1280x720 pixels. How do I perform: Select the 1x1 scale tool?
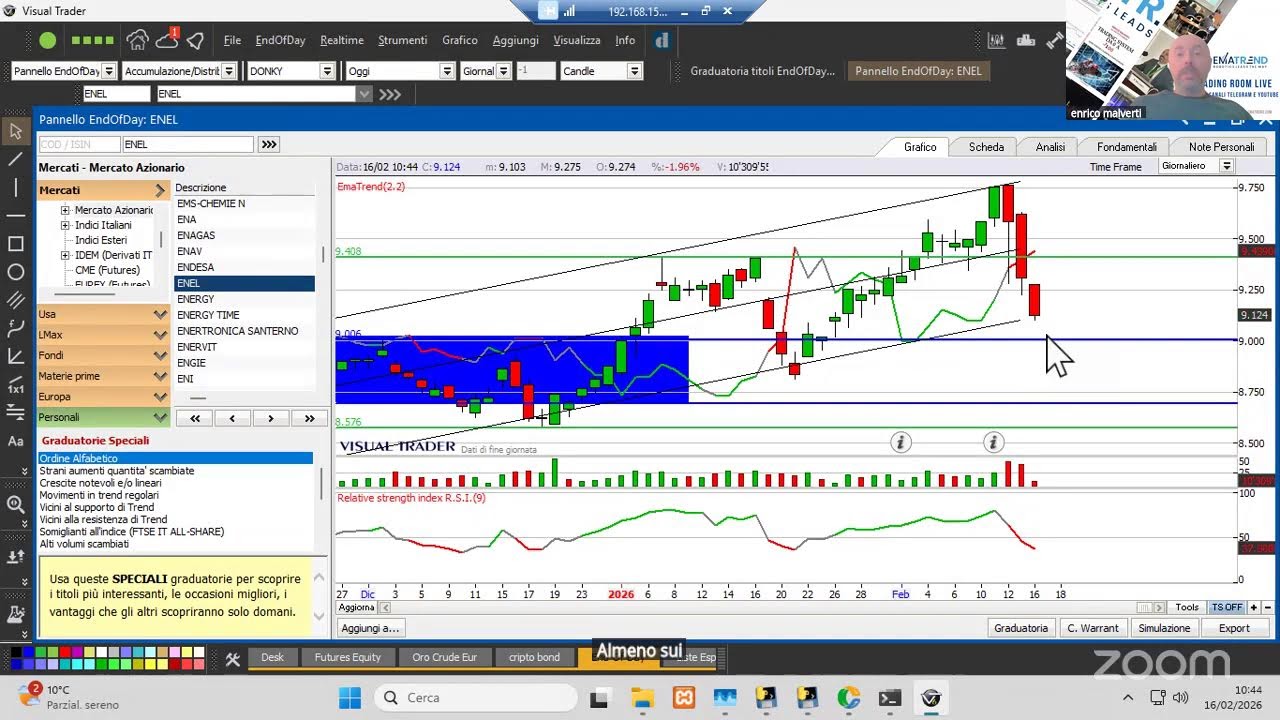click(x=15, y=388)
